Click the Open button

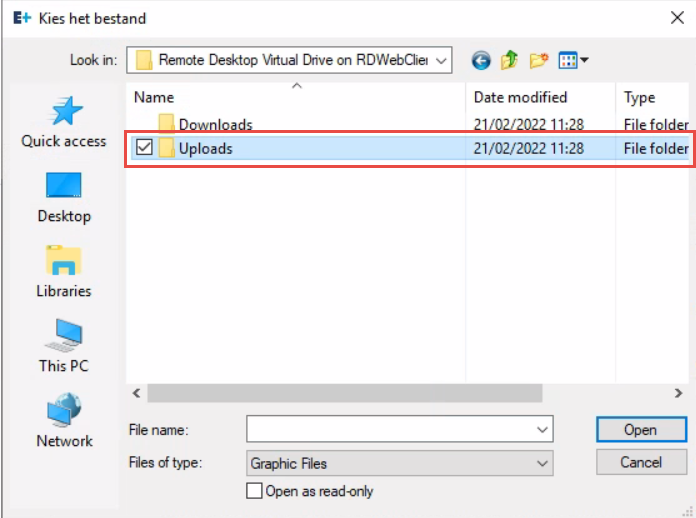[x=640, y=430]
